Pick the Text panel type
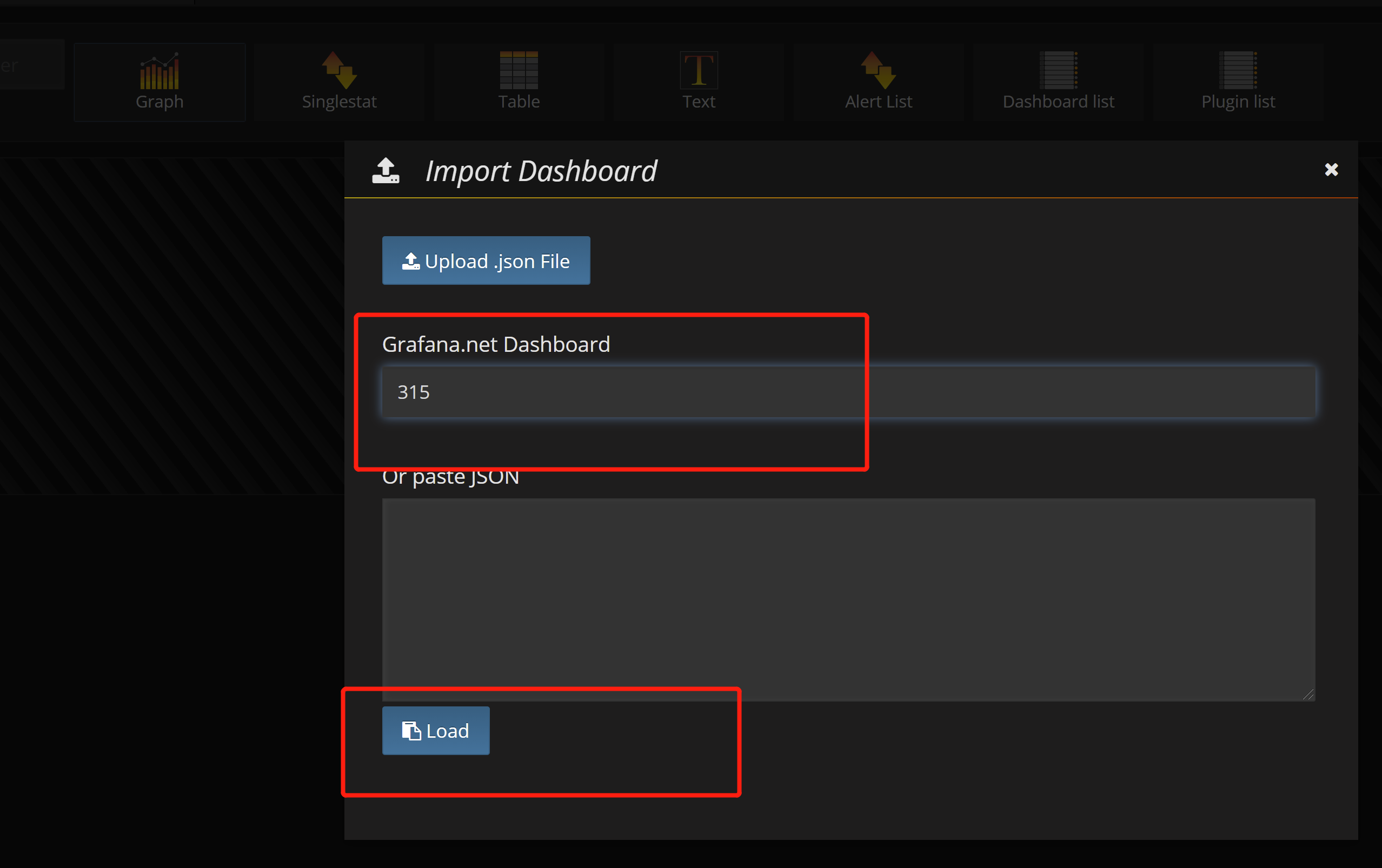 [699, 82]
